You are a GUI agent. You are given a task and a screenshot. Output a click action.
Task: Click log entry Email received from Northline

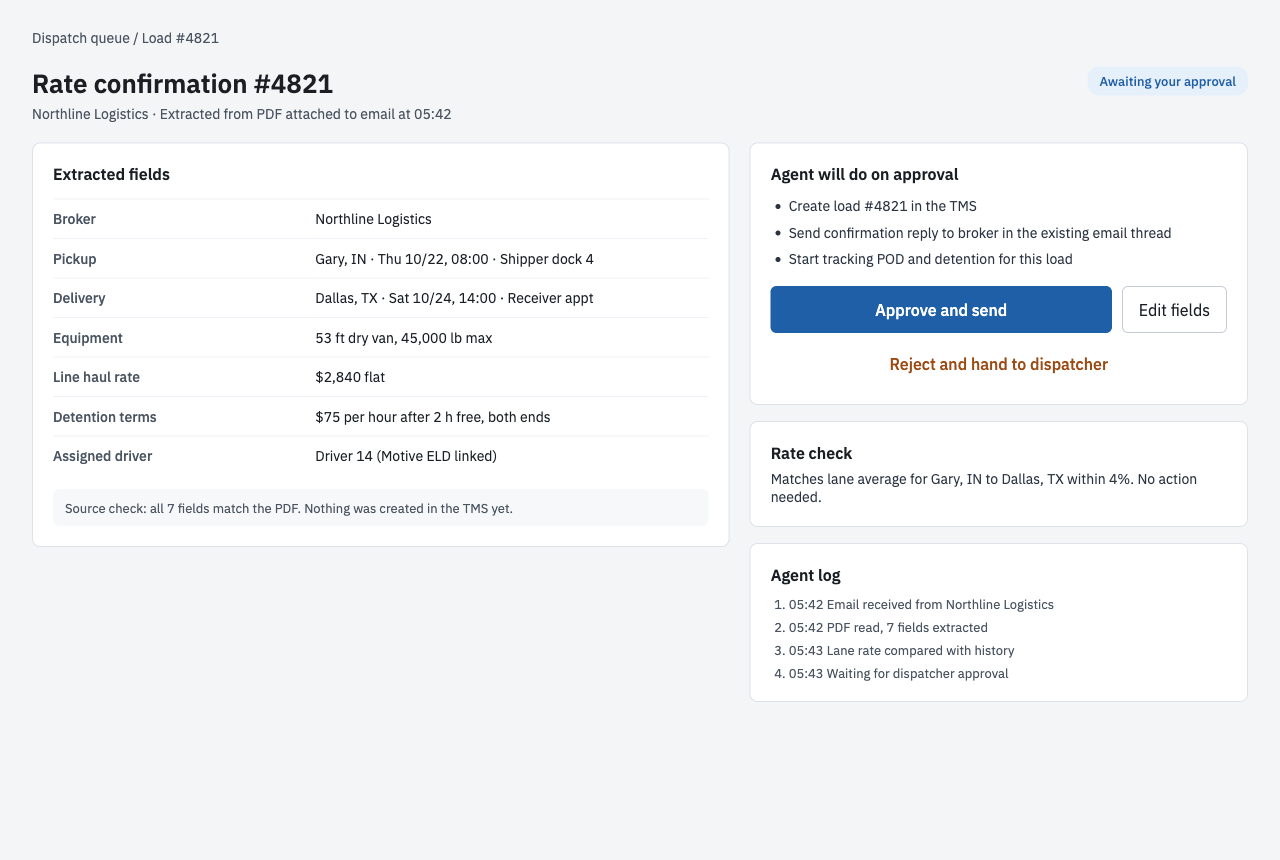(921, 605)
